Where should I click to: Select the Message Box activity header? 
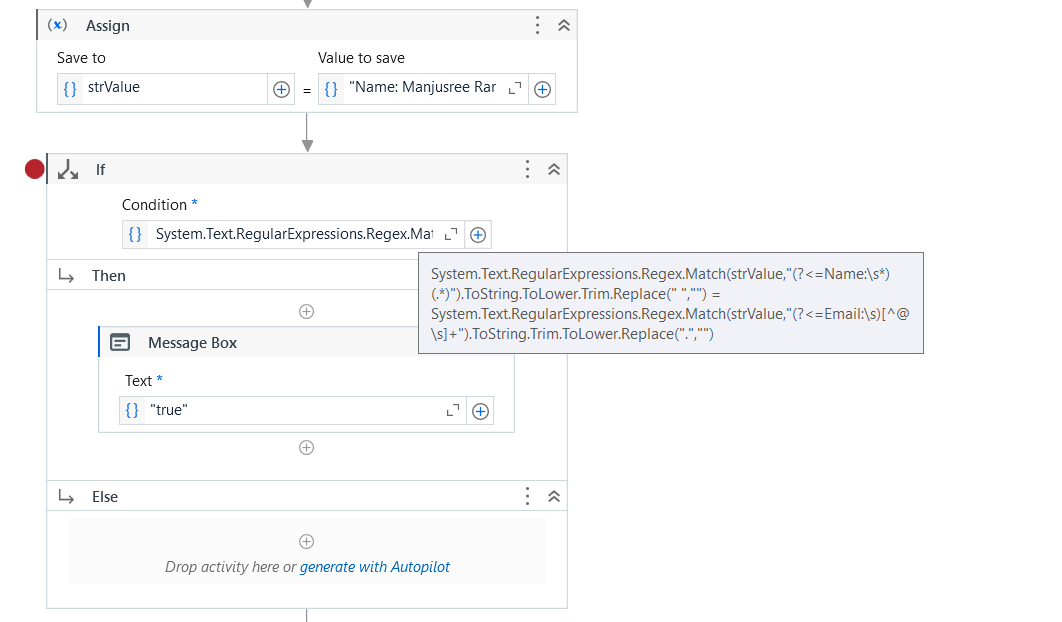tap(259, 343)
